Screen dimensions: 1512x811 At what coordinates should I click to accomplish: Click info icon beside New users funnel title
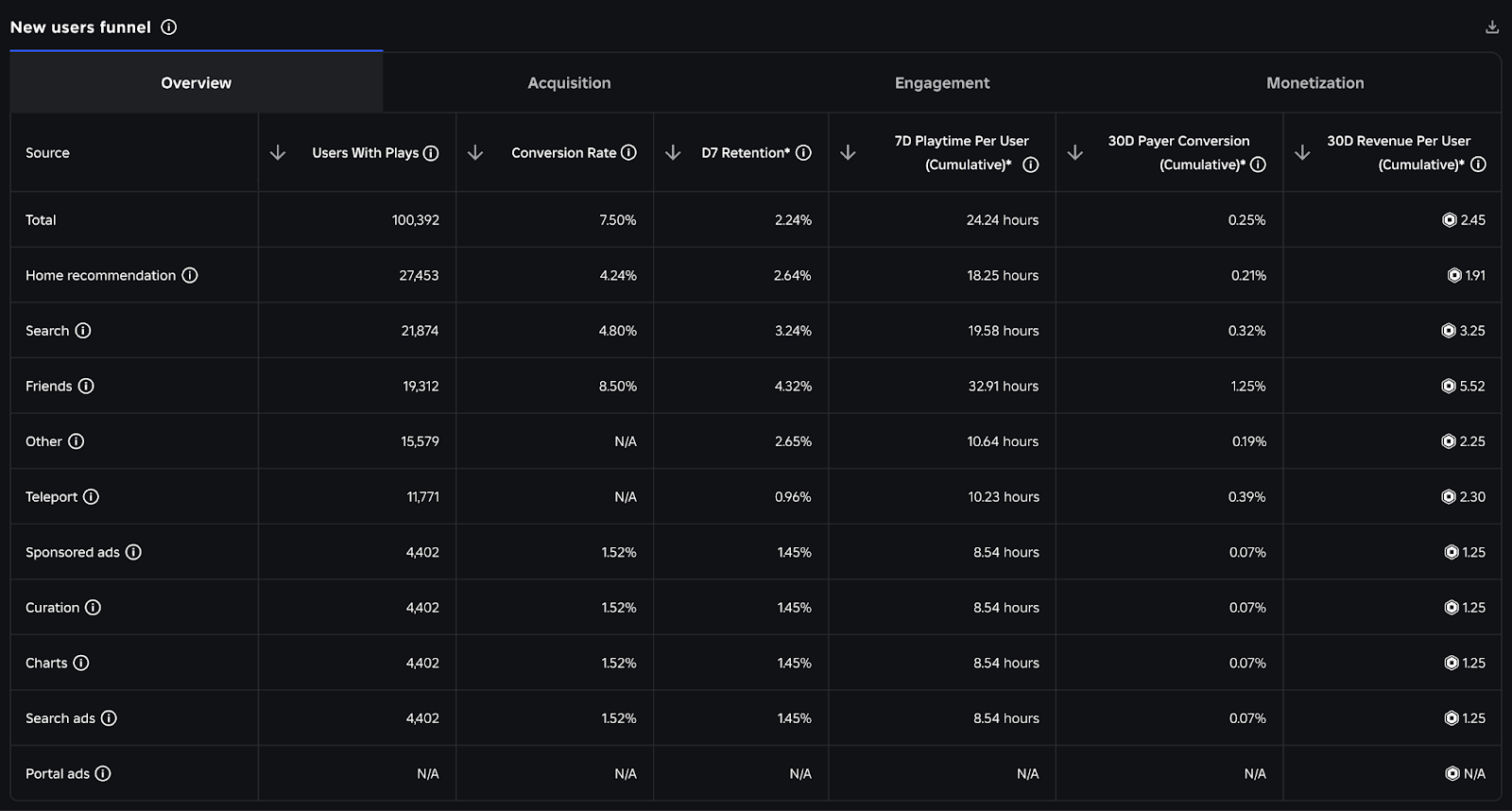click(x=169, y=27)
